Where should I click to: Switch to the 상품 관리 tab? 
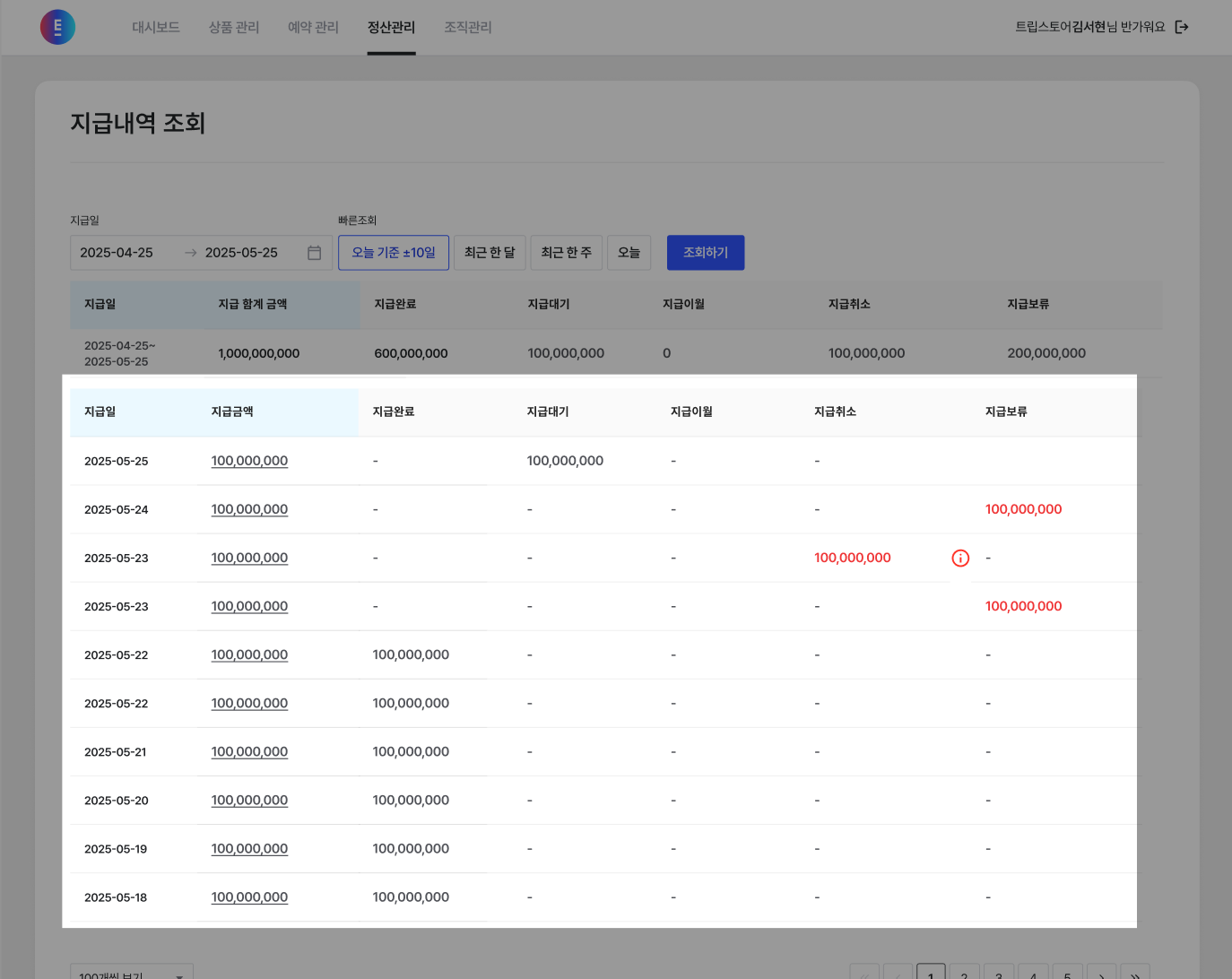(234, 27)
